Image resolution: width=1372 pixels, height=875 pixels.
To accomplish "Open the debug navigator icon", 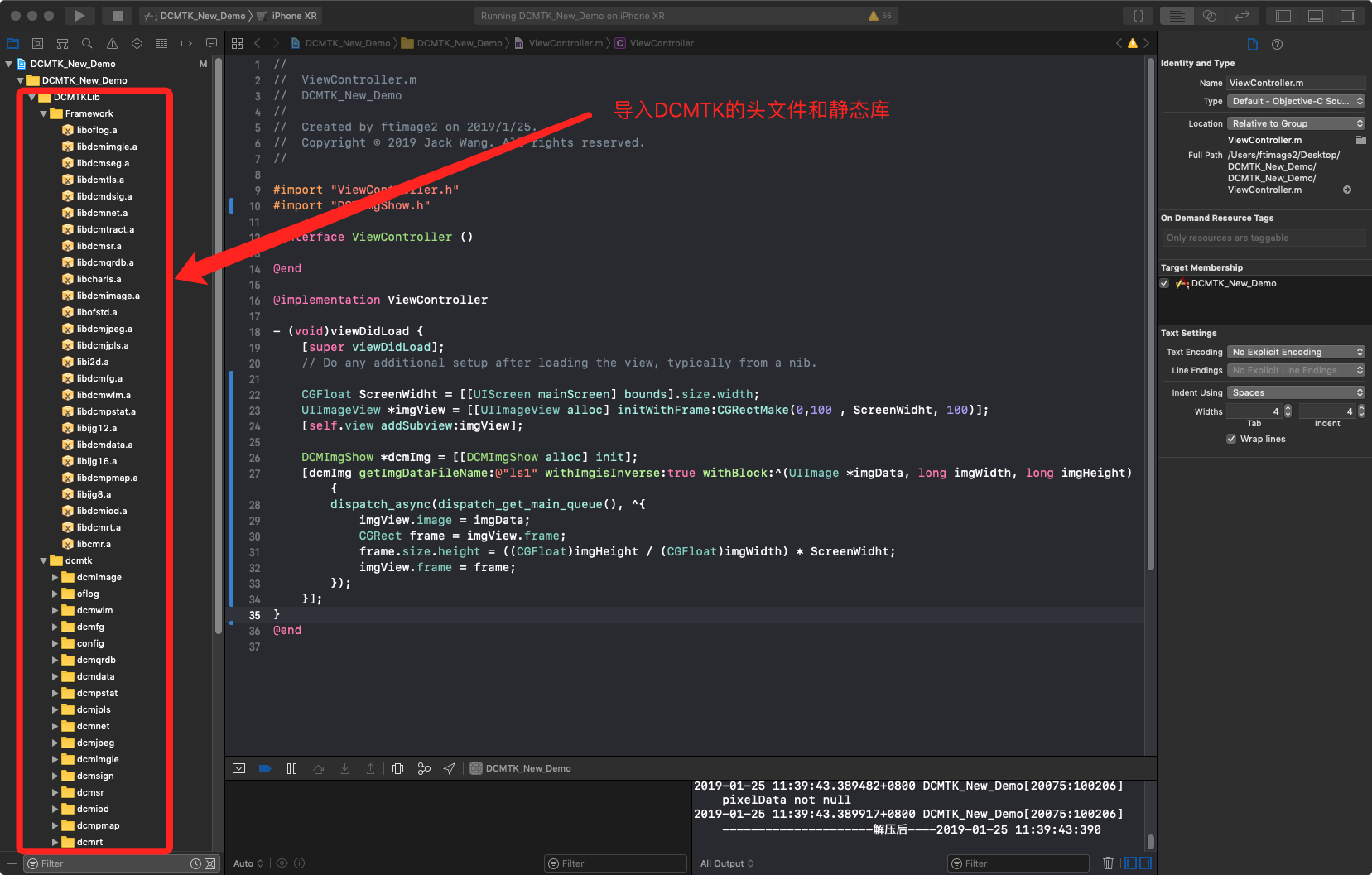I will pyautogui.click(x=161, y=43).
